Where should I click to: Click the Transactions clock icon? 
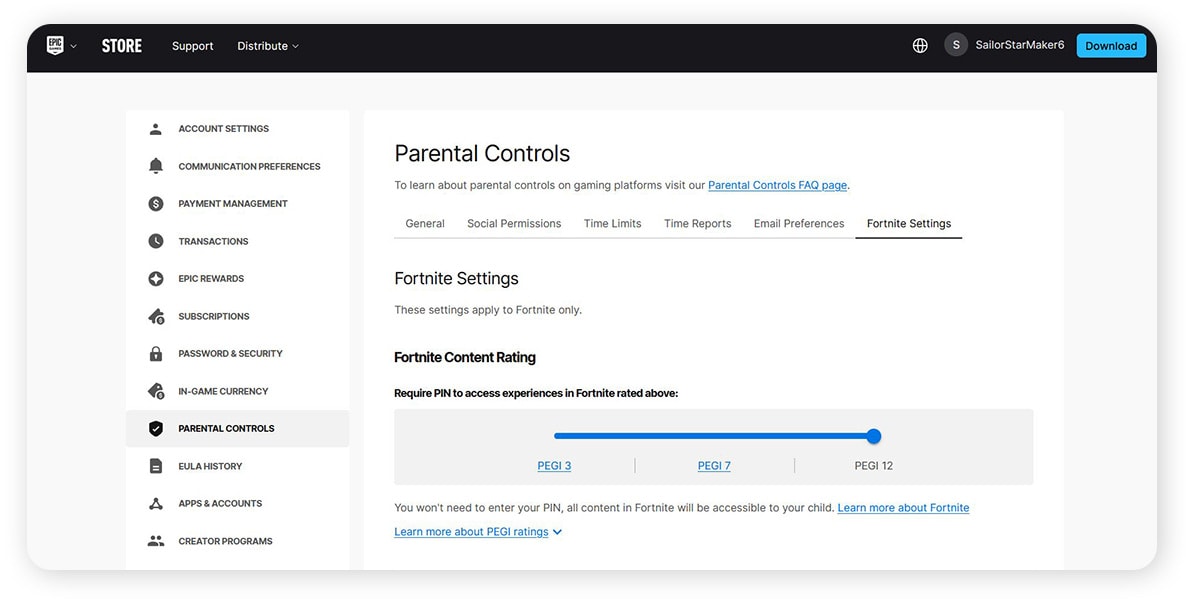[156, 241]
